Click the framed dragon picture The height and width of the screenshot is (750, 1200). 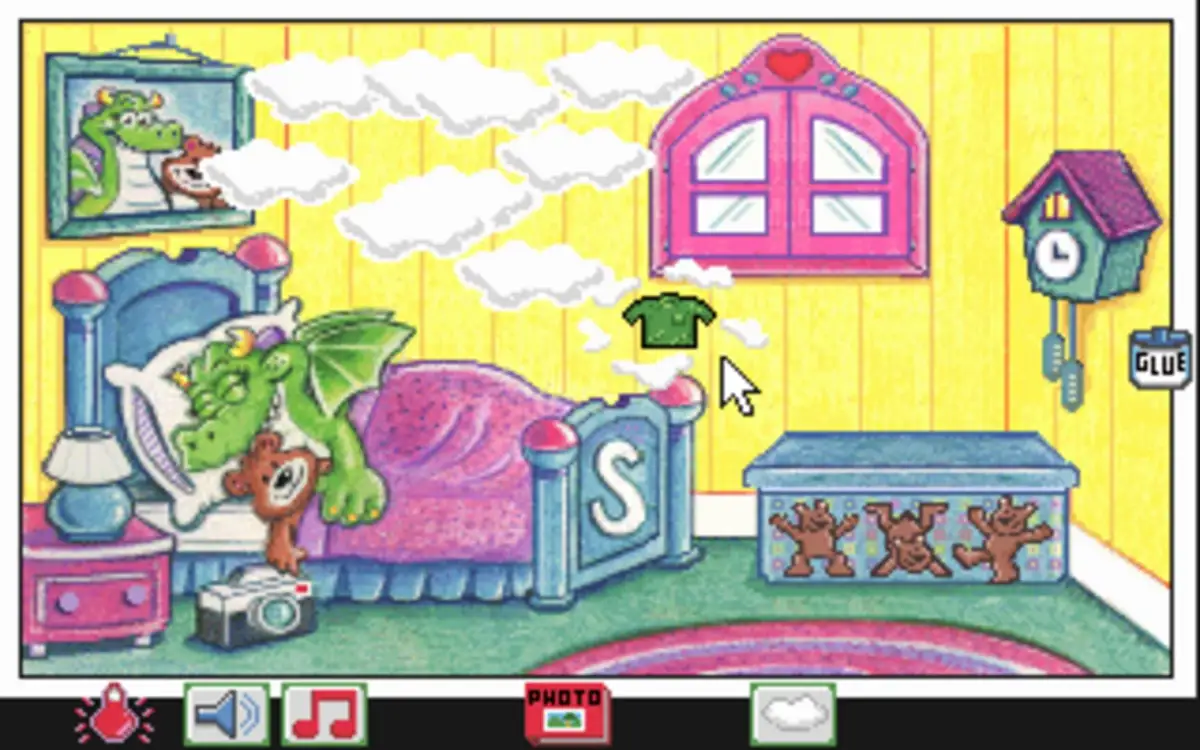(147, 147)
